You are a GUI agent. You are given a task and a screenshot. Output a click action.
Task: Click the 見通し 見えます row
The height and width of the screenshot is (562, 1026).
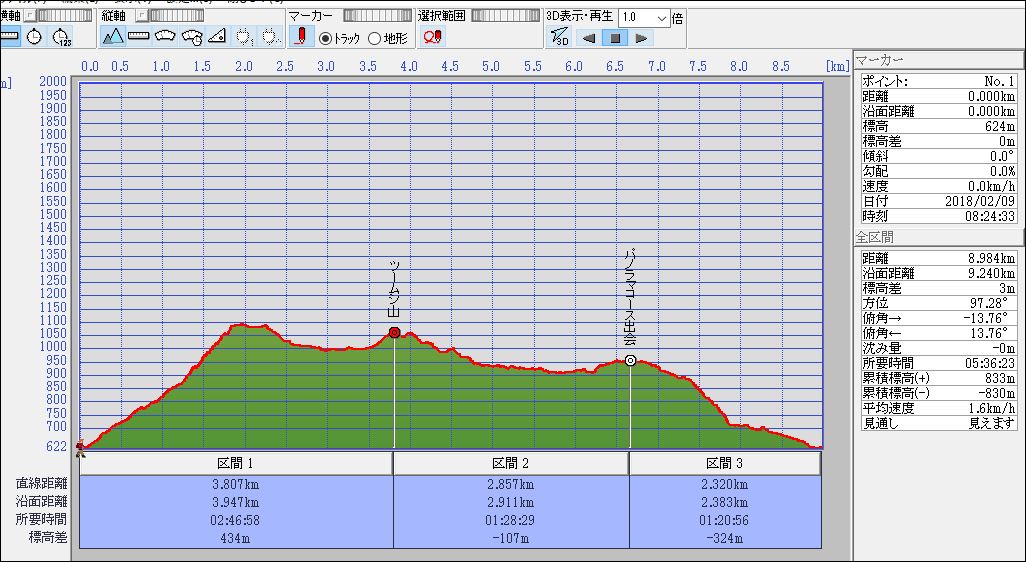pos(938,423)
